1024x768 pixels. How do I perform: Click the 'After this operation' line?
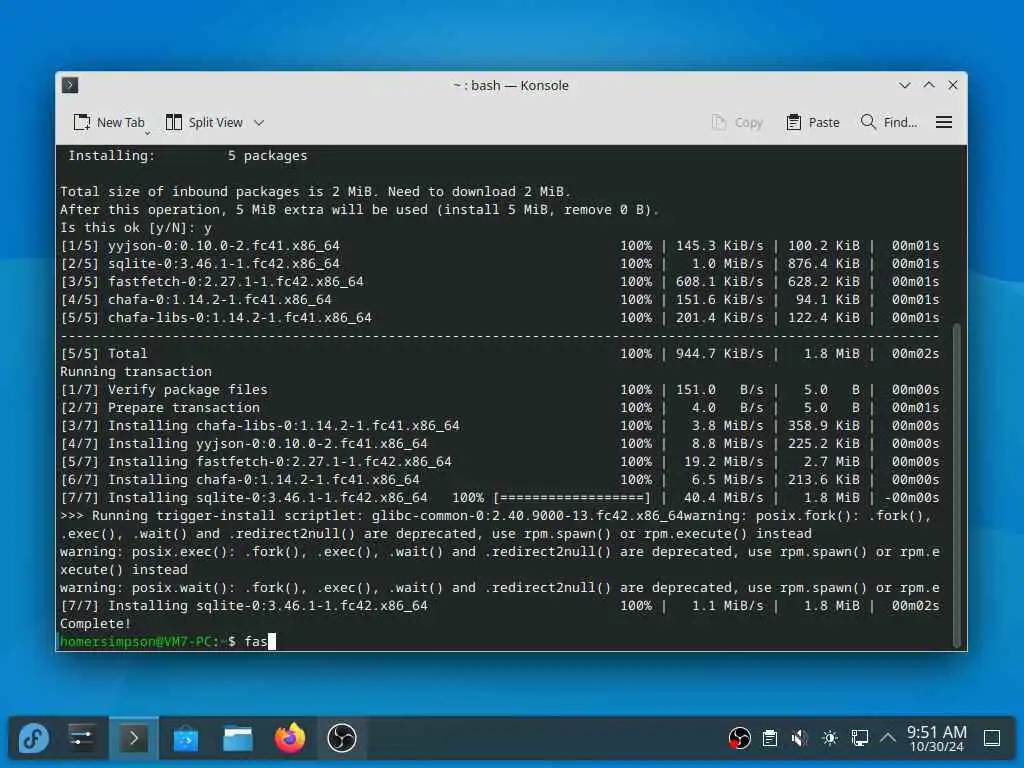(x=359, y=210)
